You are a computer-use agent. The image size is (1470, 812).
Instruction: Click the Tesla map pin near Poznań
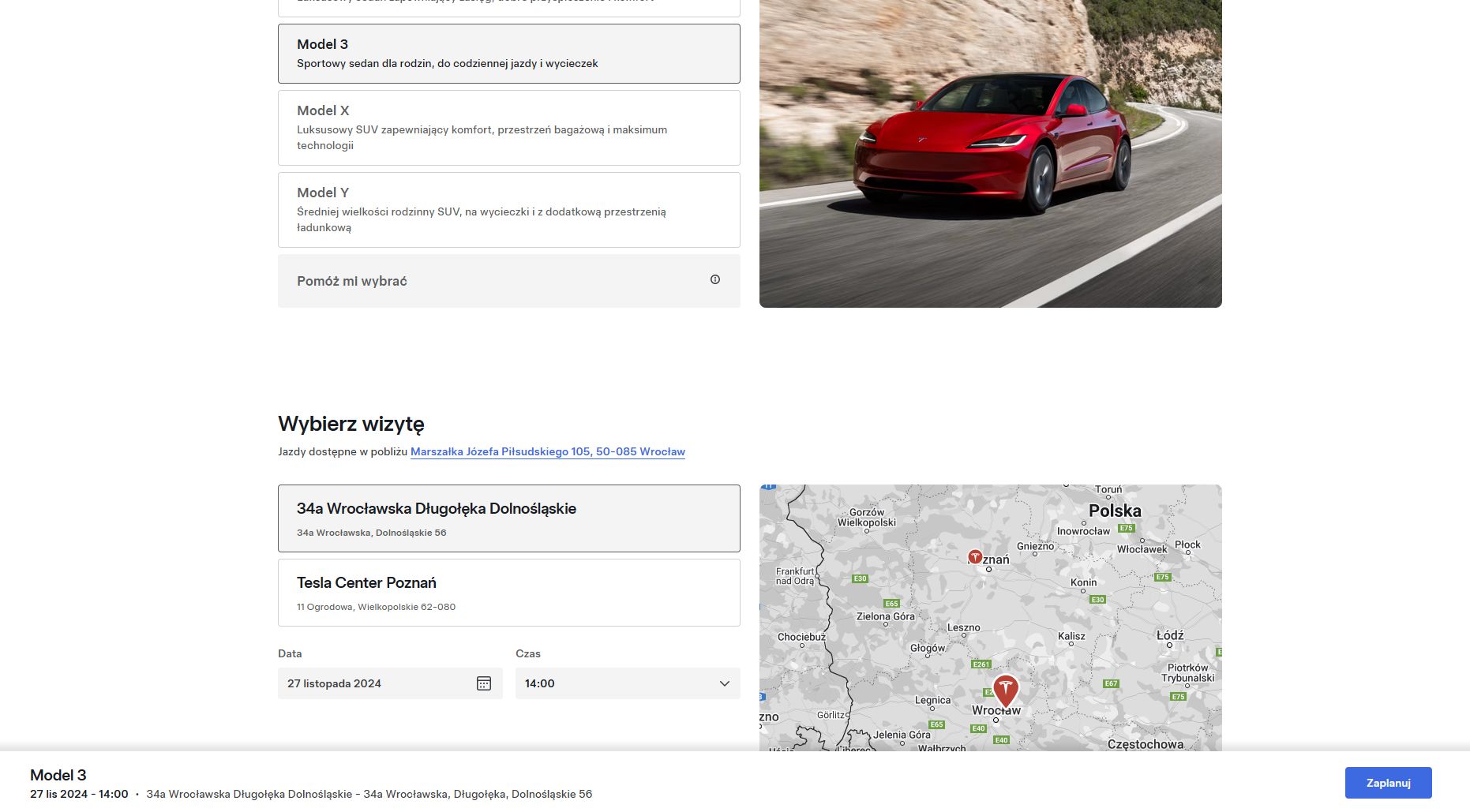975,556
